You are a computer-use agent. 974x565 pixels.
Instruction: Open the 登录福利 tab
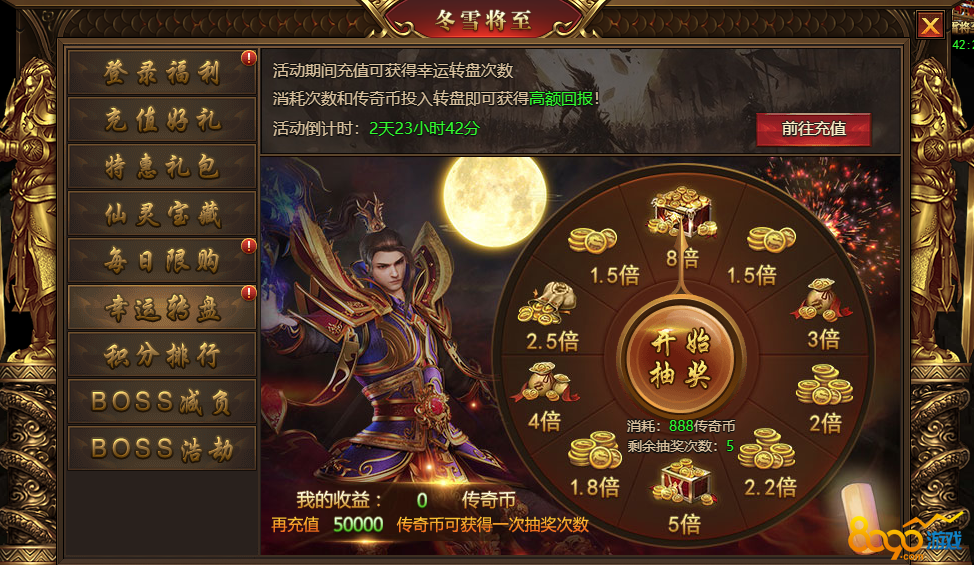click(x=162, y=73)
